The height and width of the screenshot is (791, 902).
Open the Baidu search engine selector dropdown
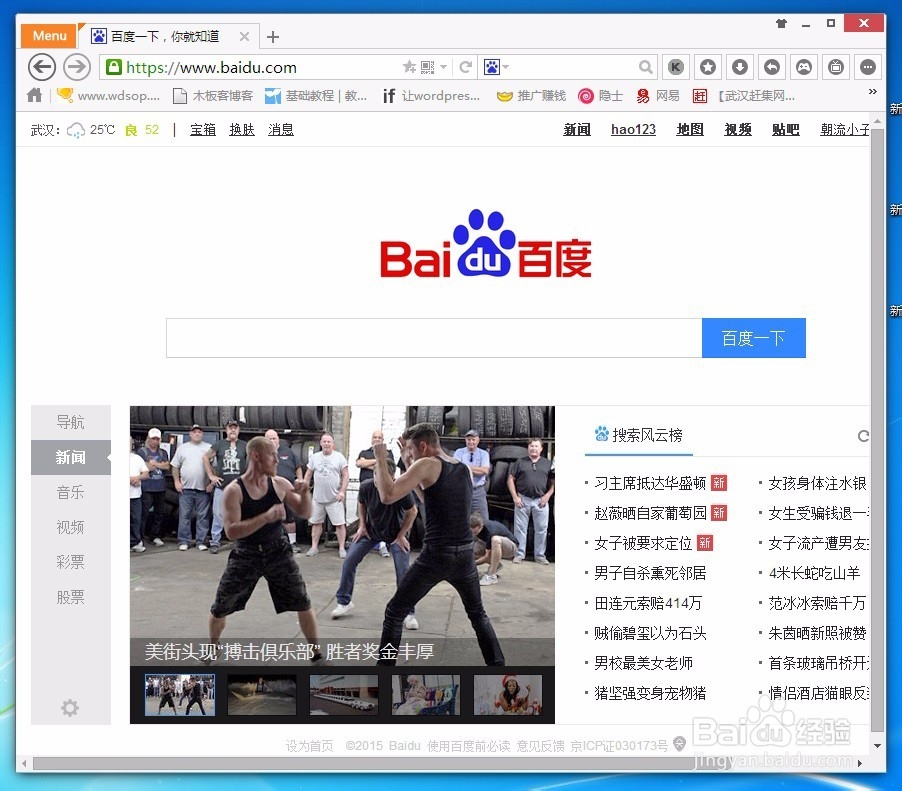pos(496,67)
